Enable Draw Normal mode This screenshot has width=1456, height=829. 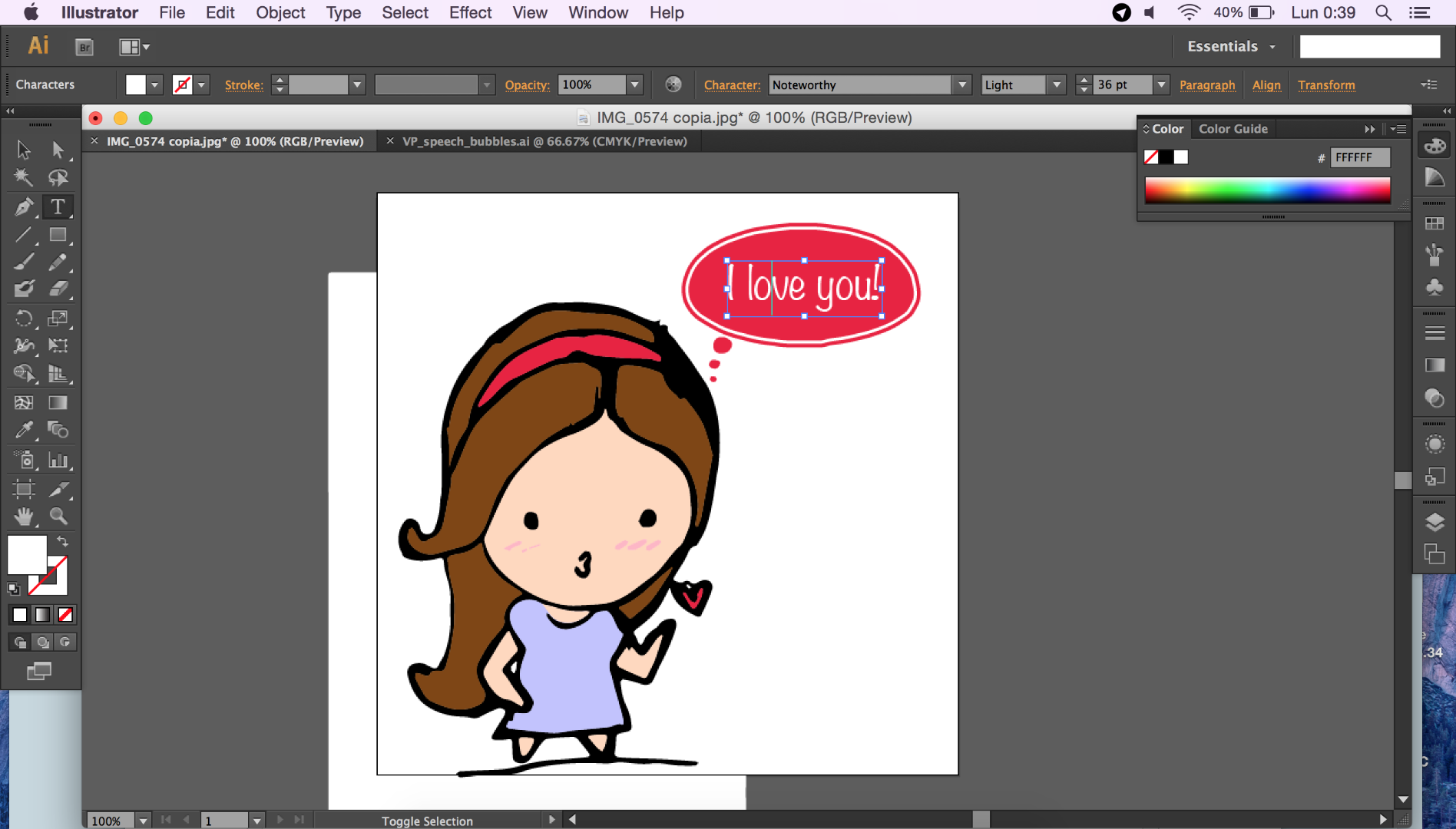point(21,642)
